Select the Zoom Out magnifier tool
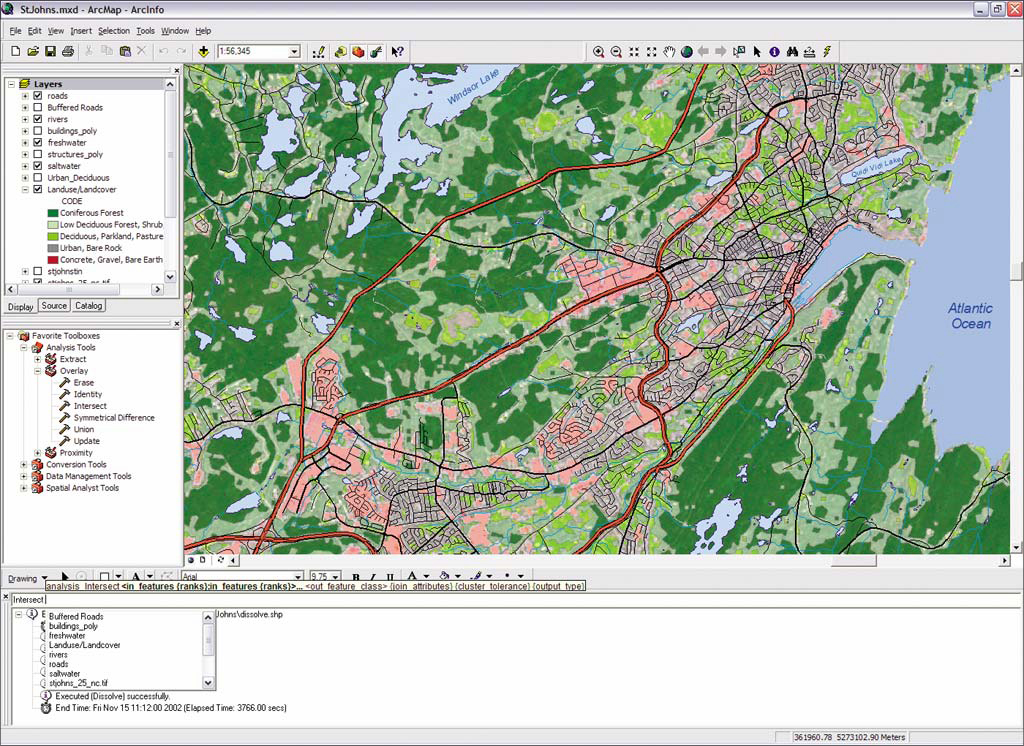 click(x=616, y=52)
